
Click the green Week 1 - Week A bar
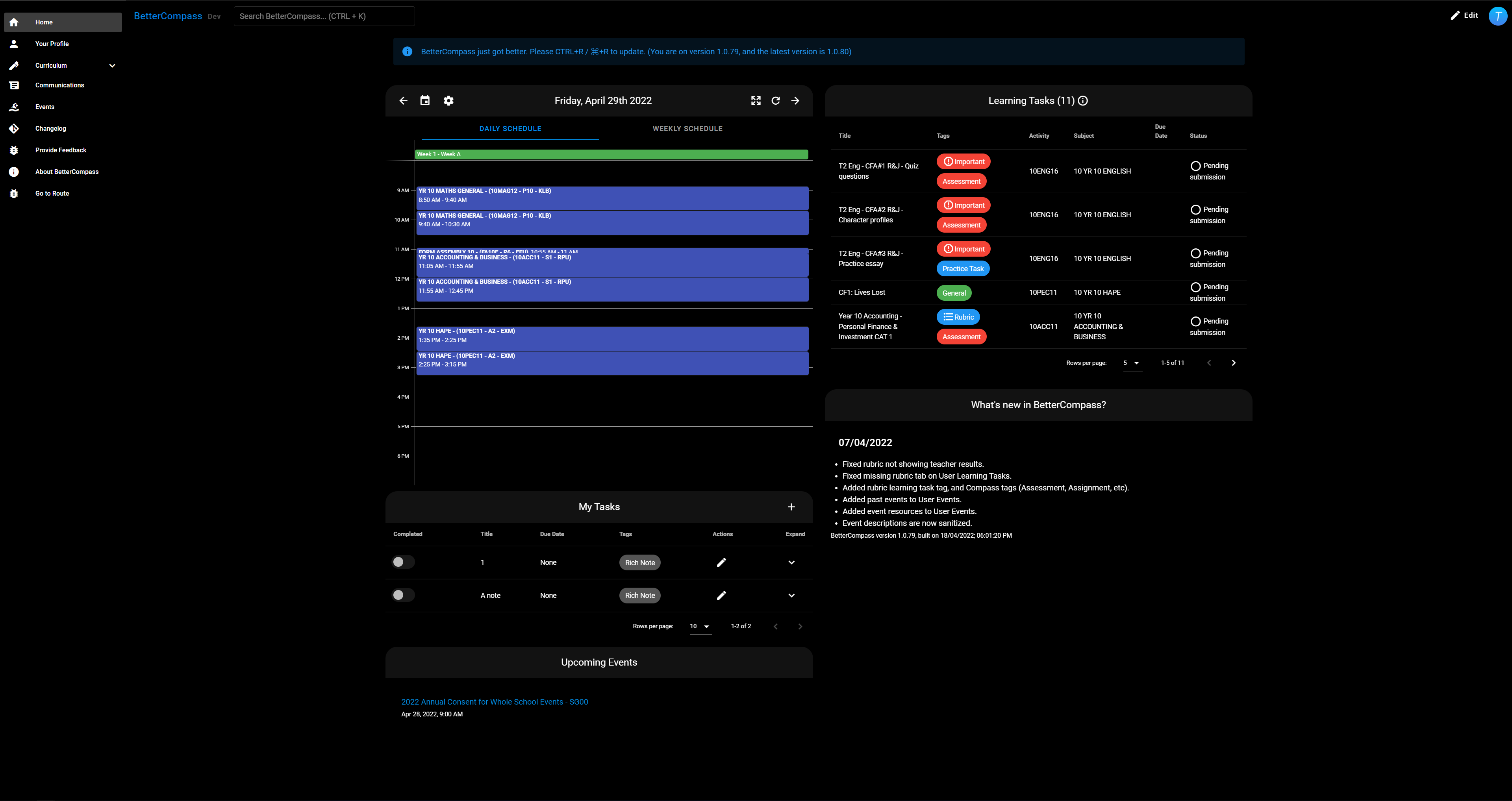pos(611,154)
